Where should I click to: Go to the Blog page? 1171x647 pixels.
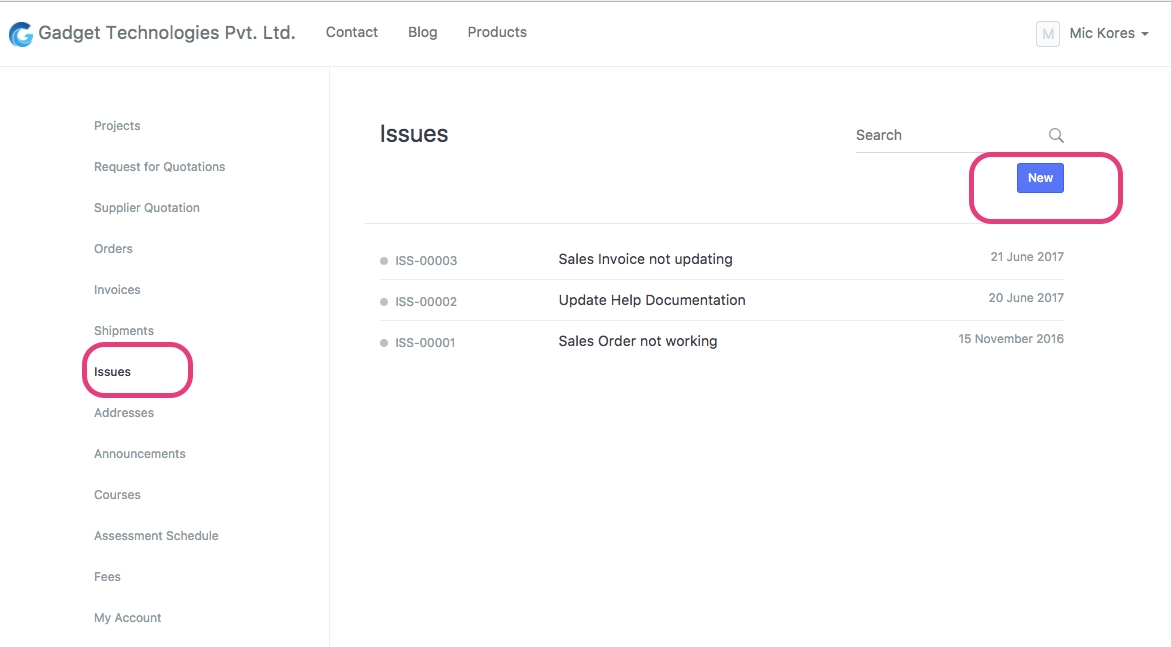click(422, 32)
